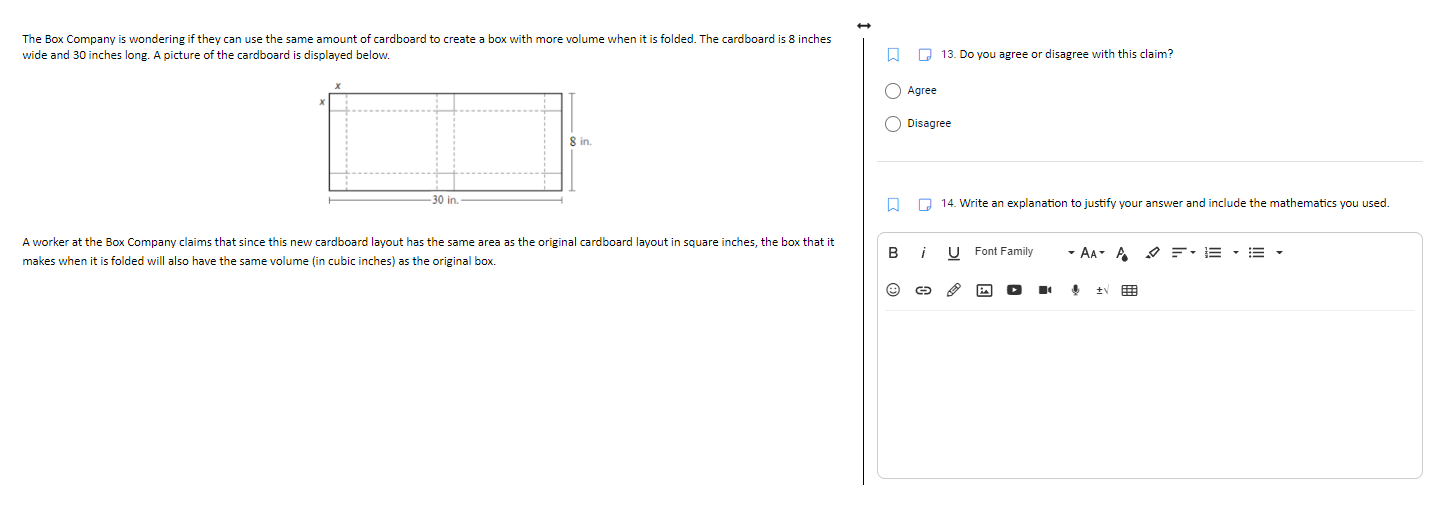
Task: Insert a table into the answer
Action: 1129,291
